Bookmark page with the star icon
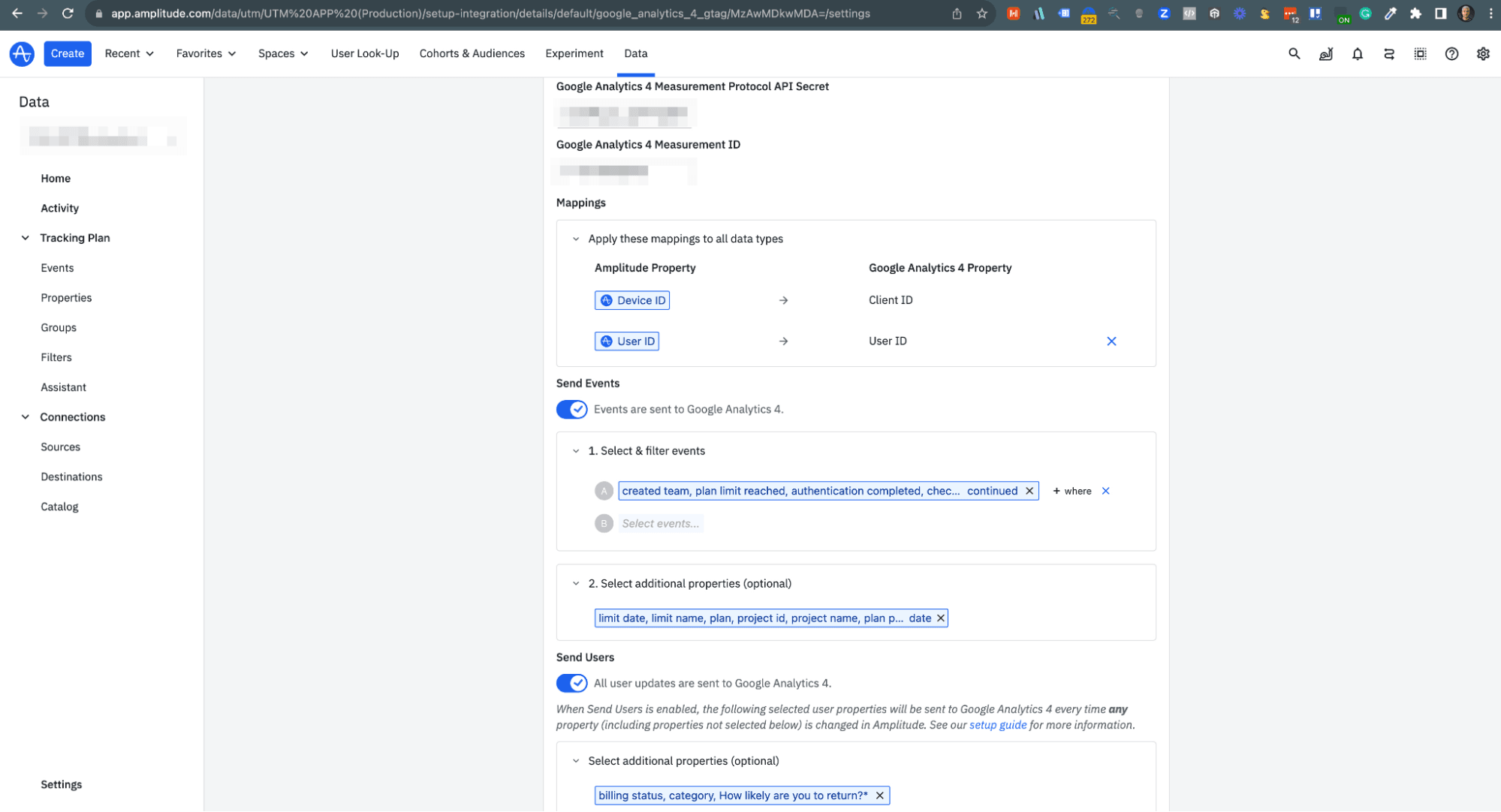 pyautogui.click(x=981, y=14)
